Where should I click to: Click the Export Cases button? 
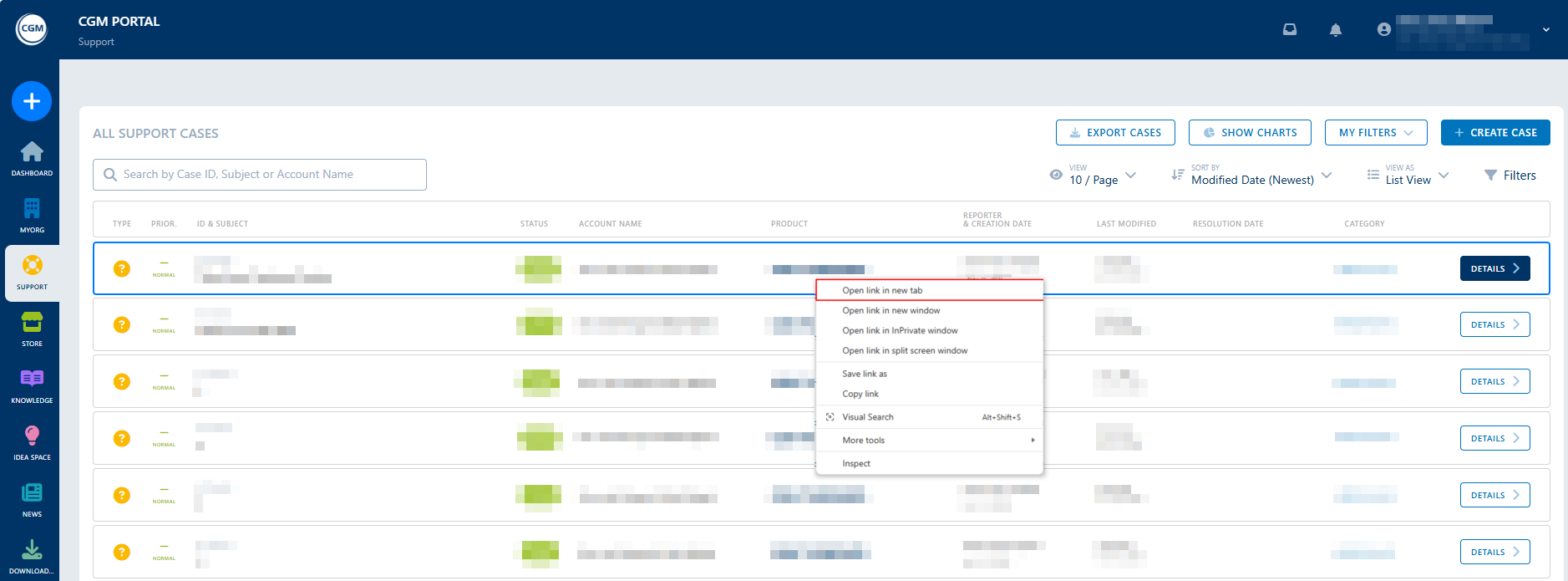click(1115, 133)
